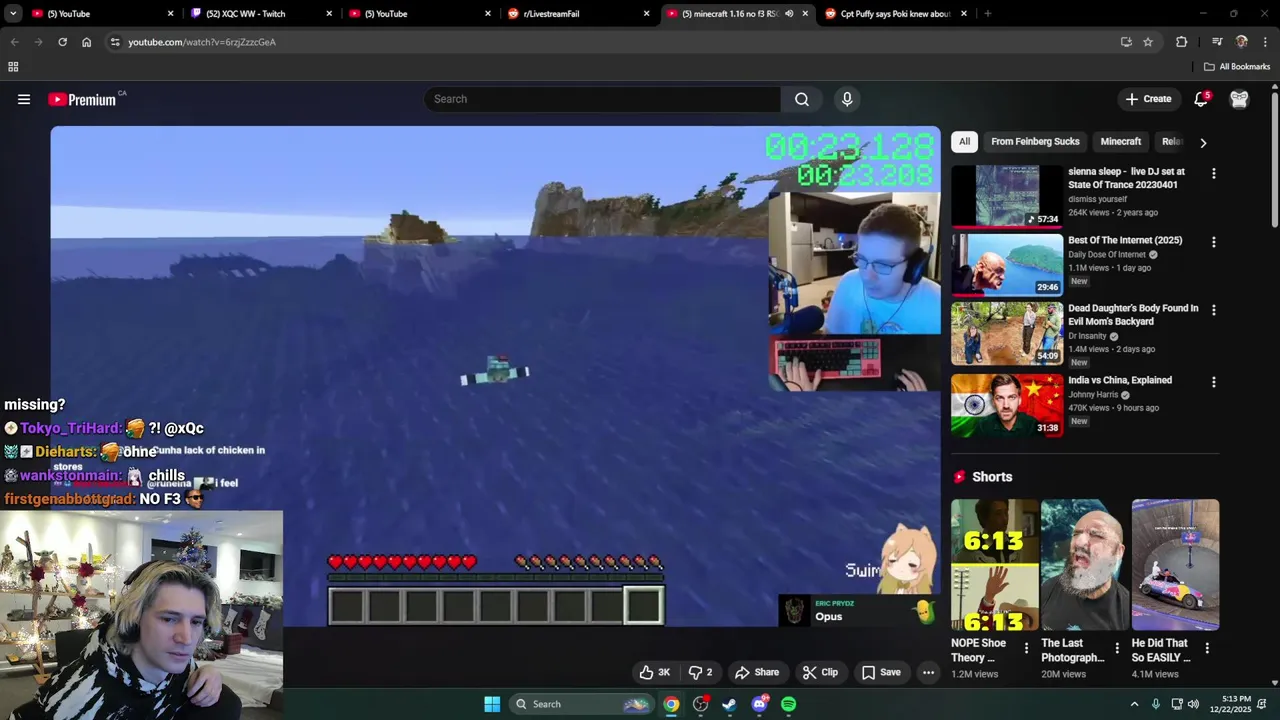This screenshot has width=1280, height=720.
Task: Open more actions ellipsis under video
Action: tap(928, 672)
